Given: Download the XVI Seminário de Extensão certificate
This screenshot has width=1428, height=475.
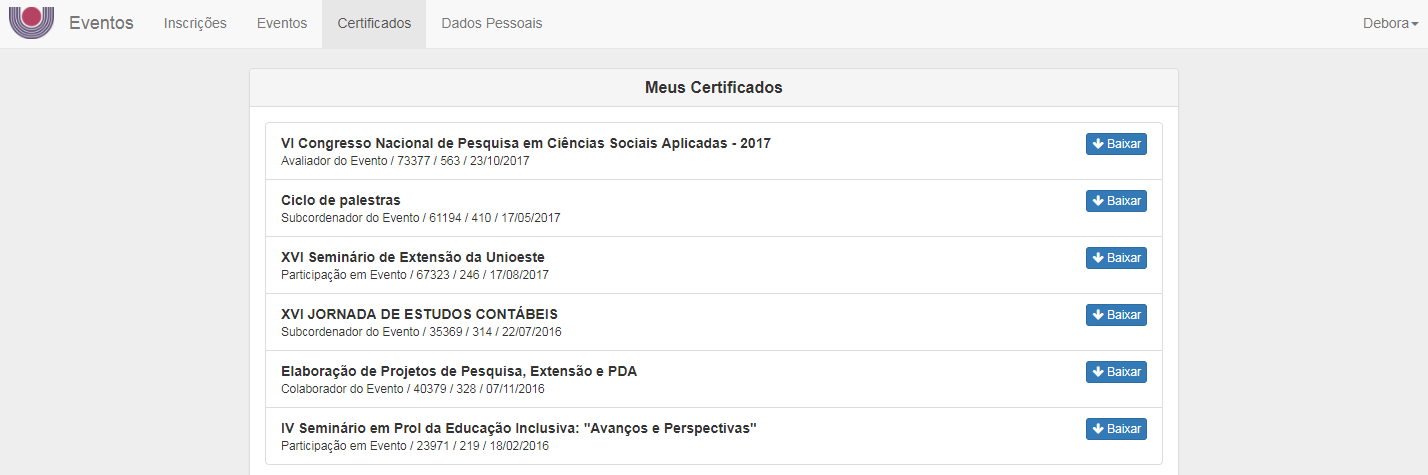Looking at the screenshot, I should click(1116, 258).
